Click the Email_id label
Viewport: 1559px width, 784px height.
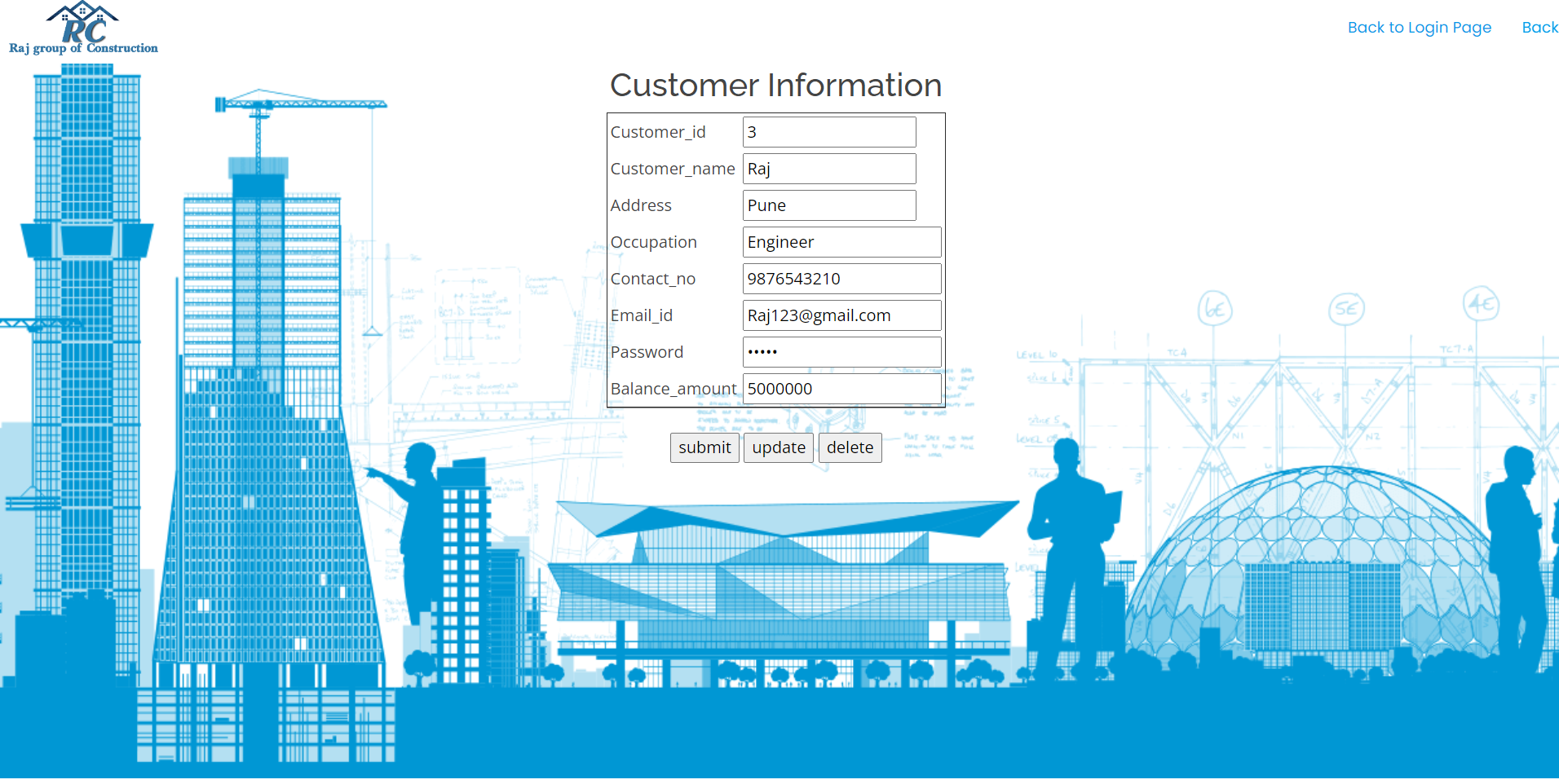tap(642, 315)
